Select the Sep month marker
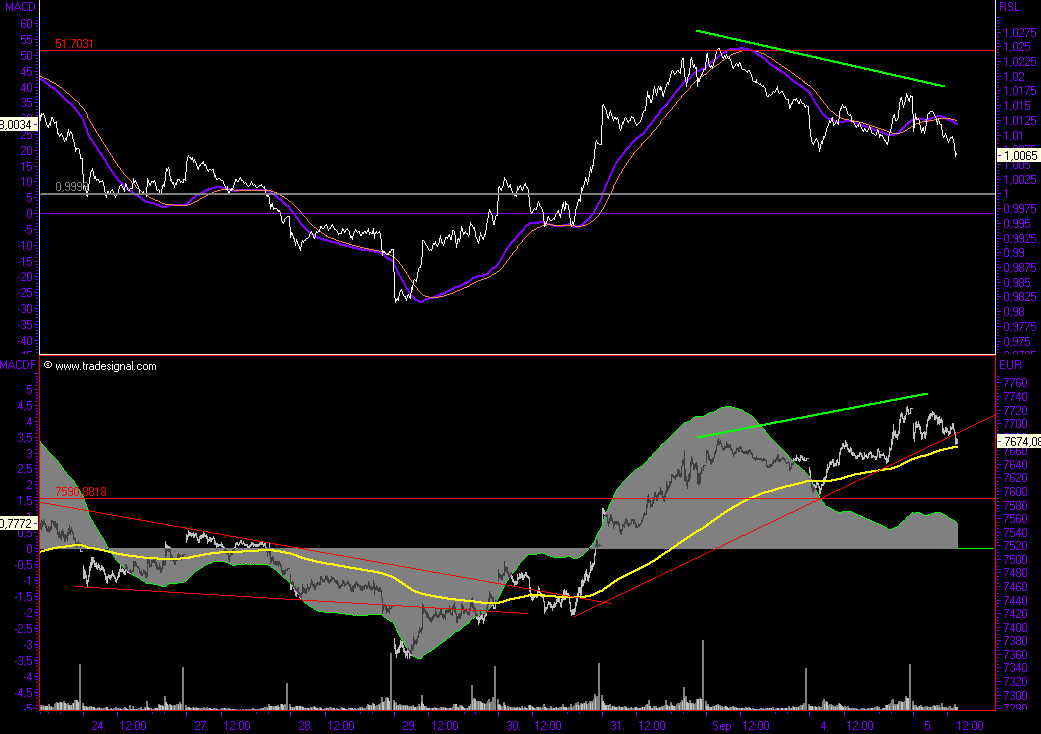Viewport: 1041px width, 734px height. (720, 725)
